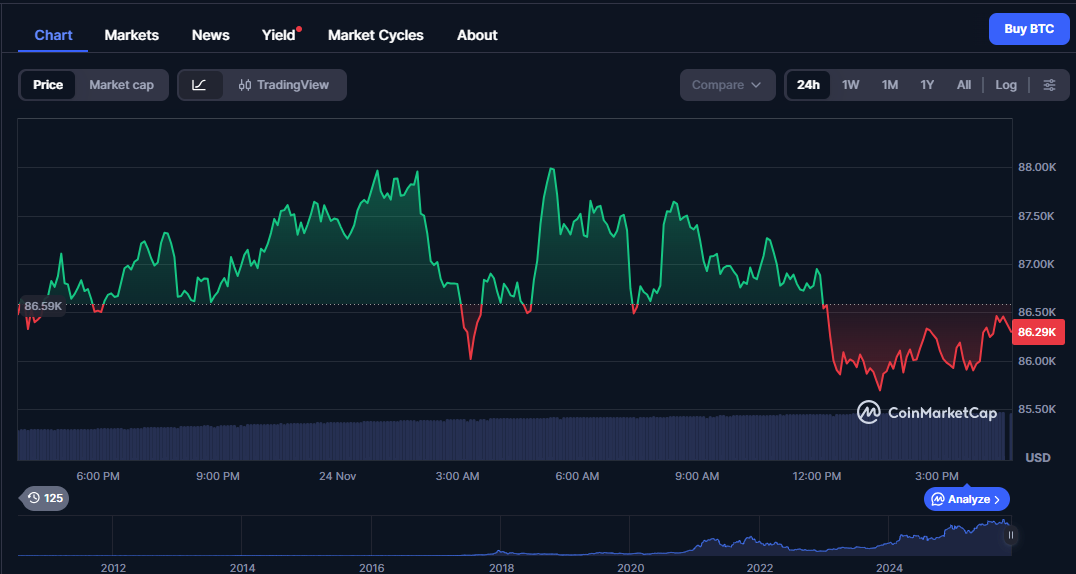The image size is (1076, 574).
Task: Click the history clock 125 badge
Action: click(45, 498)
